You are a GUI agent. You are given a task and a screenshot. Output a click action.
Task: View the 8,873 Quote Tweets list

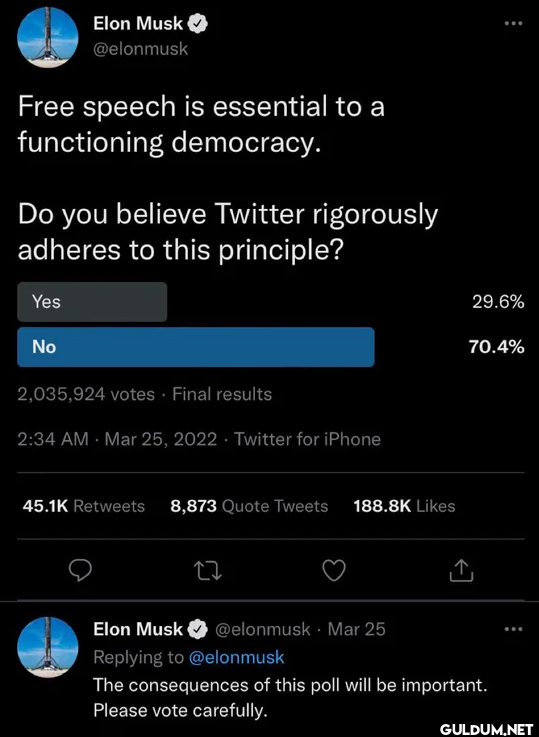pos(249,506)
